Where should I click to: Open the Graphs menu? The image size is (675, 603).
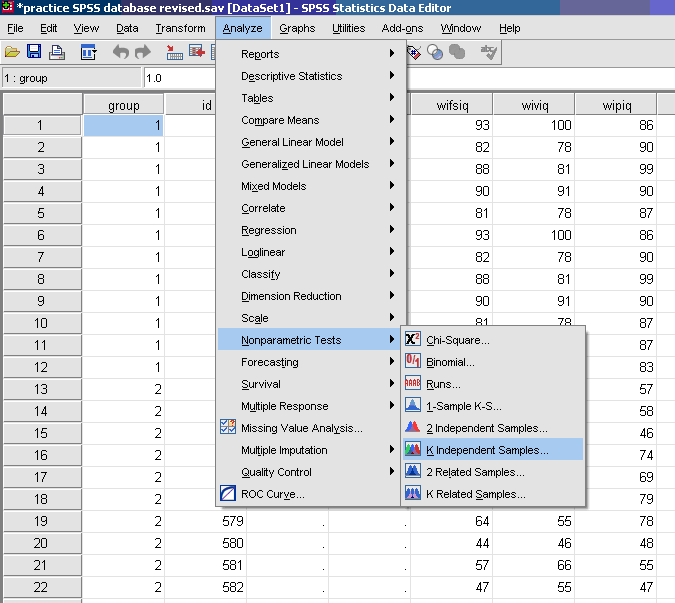[297, 28]
